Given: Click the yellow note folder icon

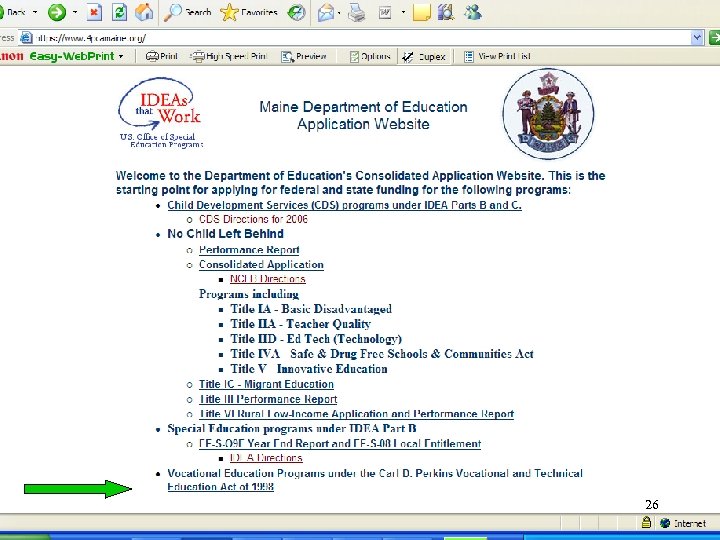Looking at the screenshot, I should point(422,12).
